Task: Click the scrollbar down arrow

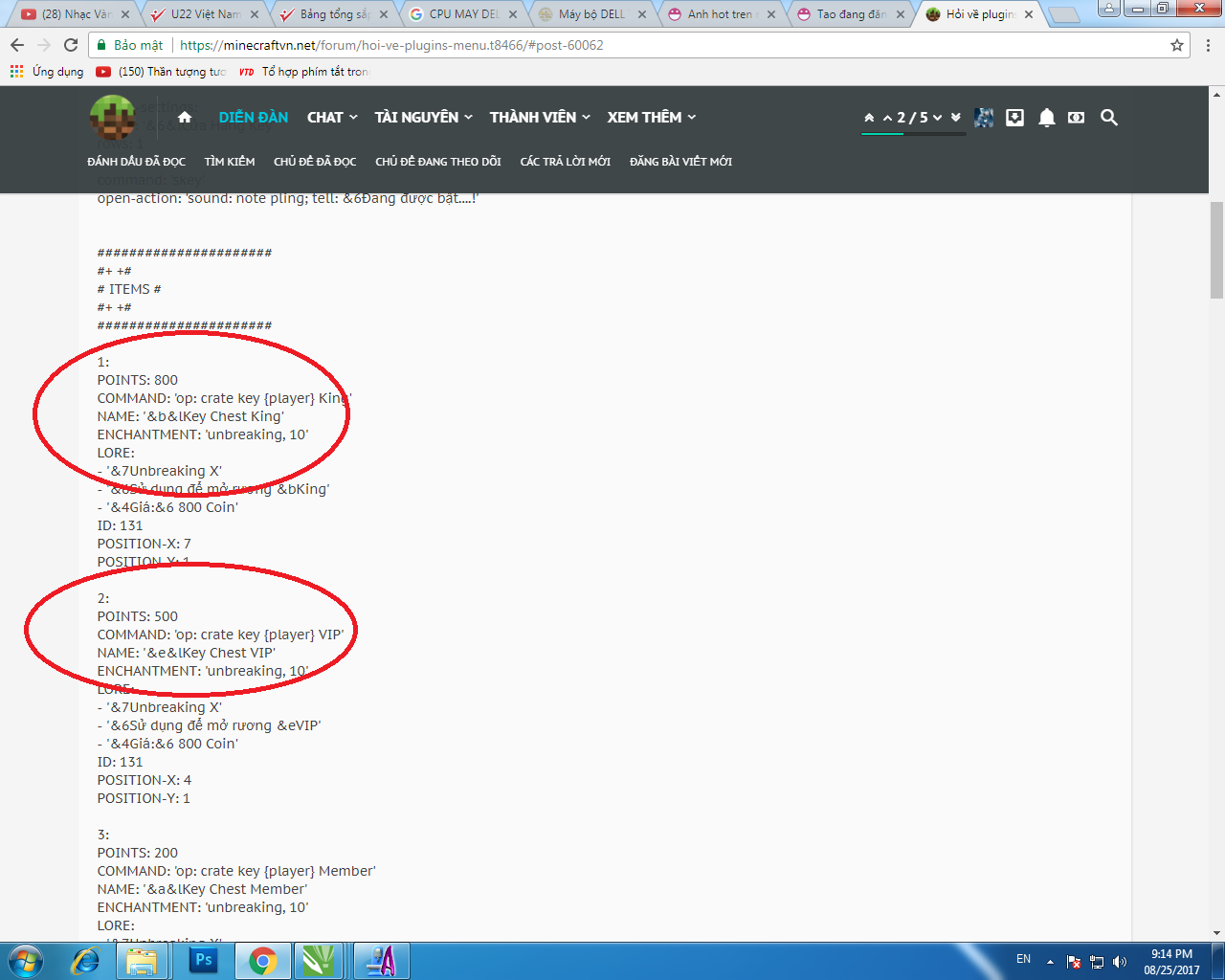Action: tap(1216, 932)
